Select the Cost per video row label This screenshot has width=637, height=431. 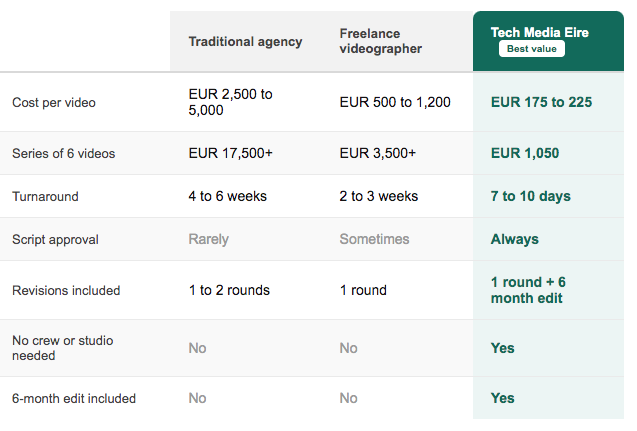click(x=54, y=102)
